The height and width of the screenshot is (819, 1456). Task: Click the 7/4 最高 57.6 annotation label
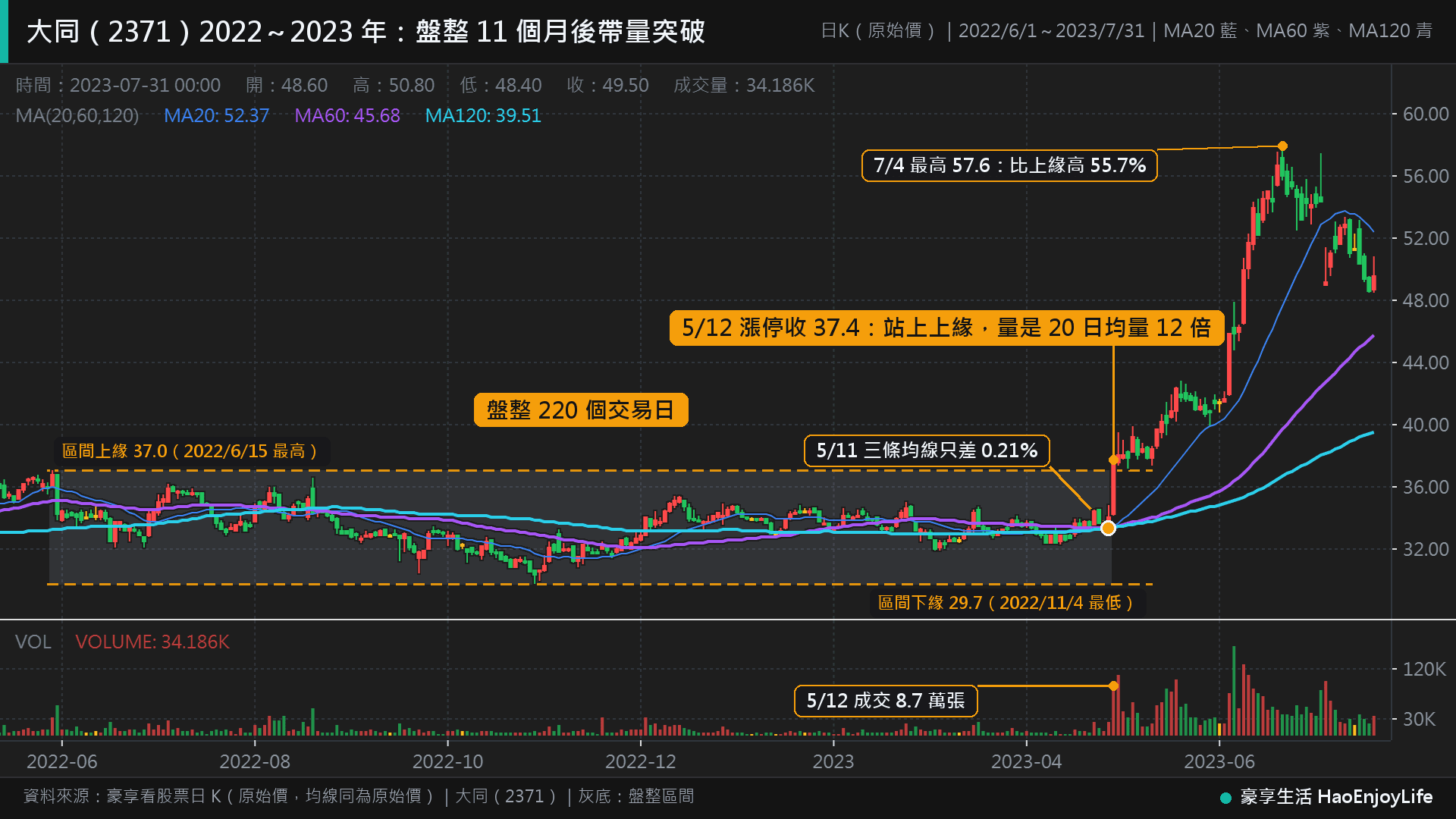point(1009,165)
